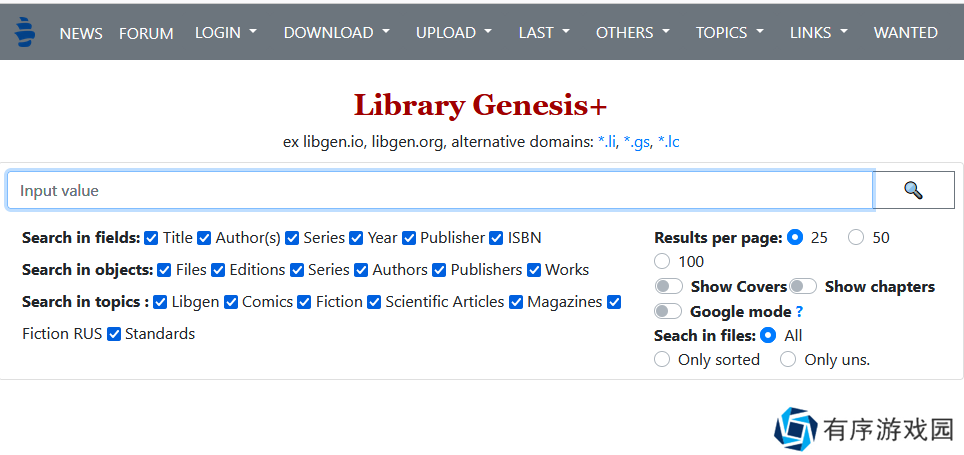Uncheck the Works objects checkbox
964x455 pixels.
[x=534, y=270]
